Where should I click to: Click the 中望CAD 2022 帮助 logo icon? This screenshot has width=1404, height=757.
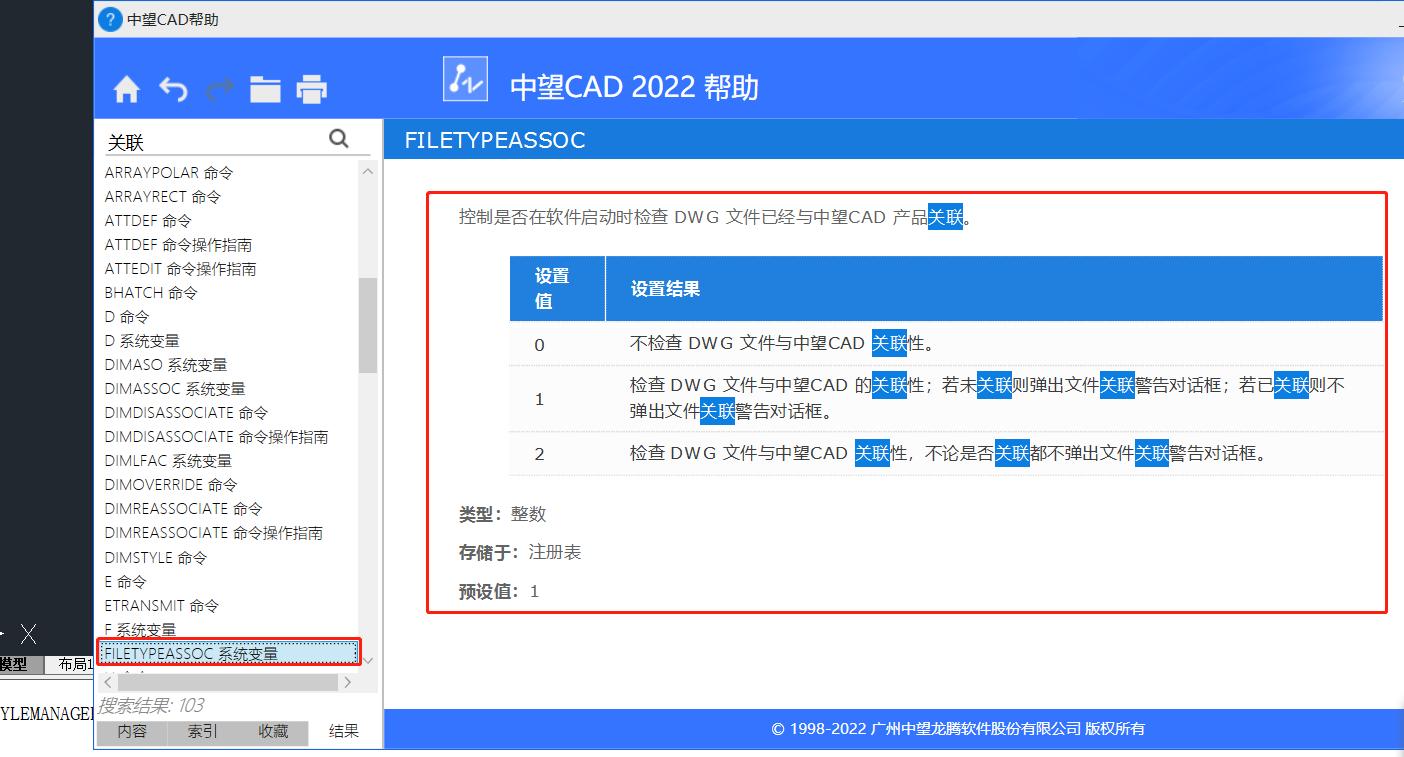coord(464,78)
